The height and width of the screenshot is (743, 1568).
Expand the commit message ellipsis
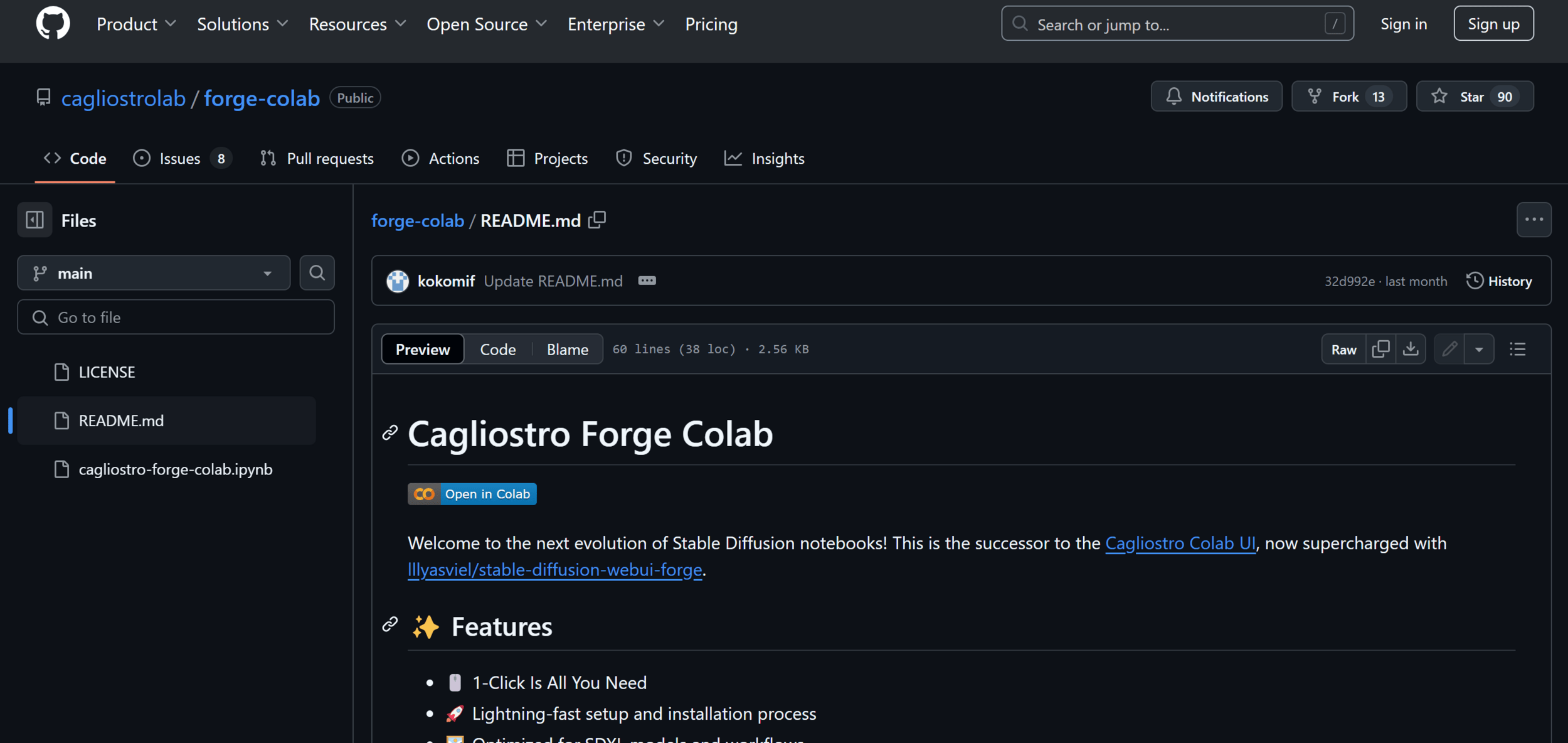(647, 281)
